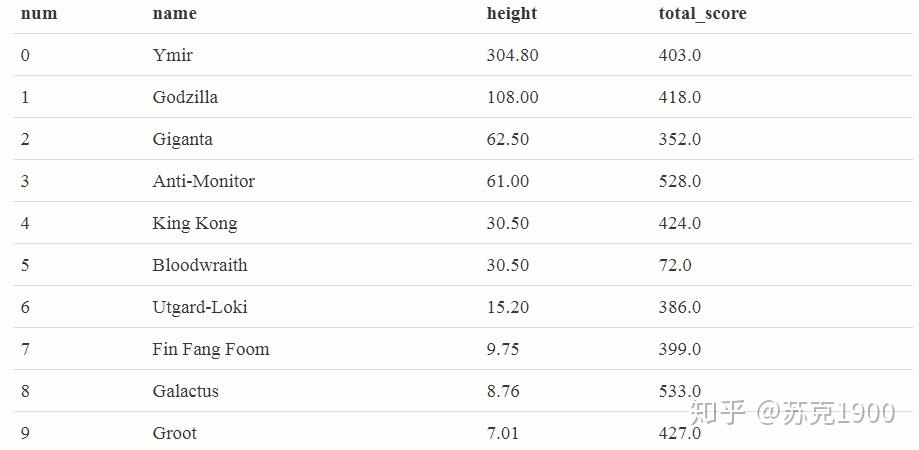
Task: Select the Ymir name cell
Action: tap(172, 55)
